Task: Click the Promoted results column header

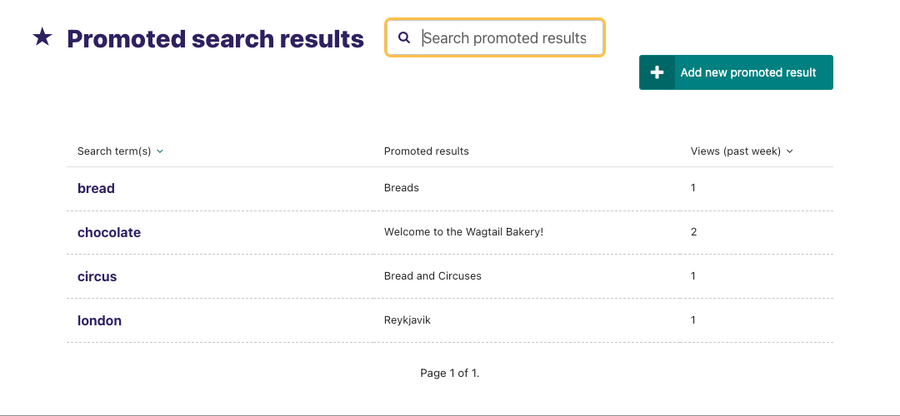Action: click(426, 151)
